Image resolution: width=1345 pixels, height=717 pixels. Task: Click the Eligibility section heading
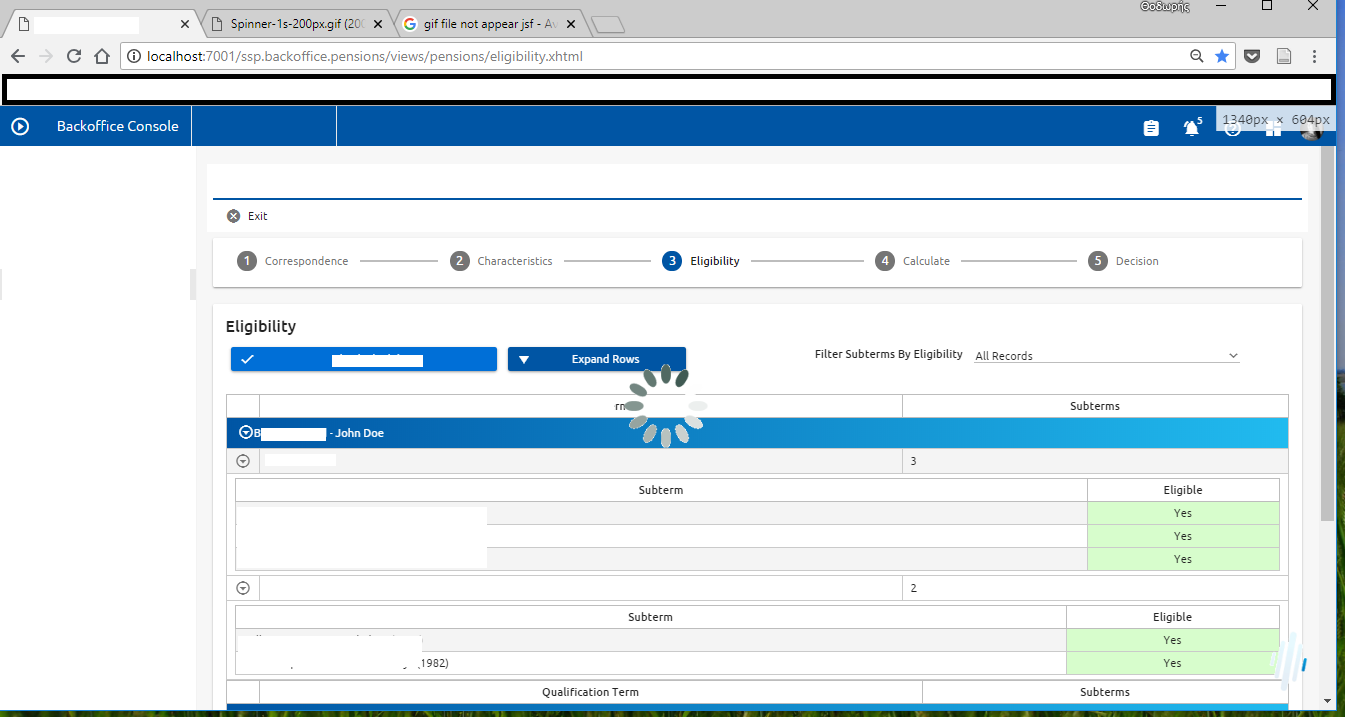(x=261, y=326)
